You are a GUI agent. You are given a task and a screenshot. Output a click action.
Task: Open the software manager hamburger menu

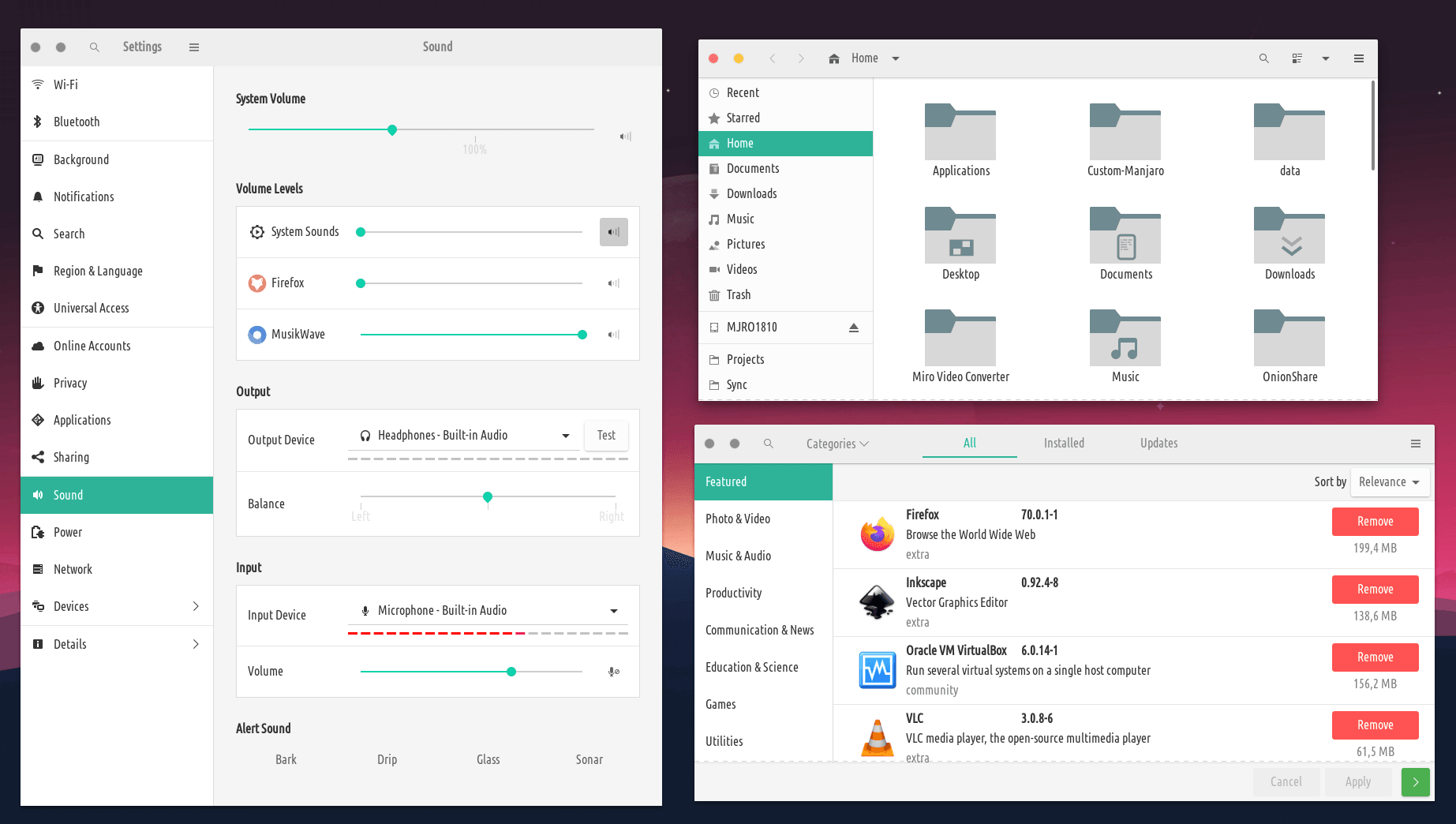(1416, 444)
